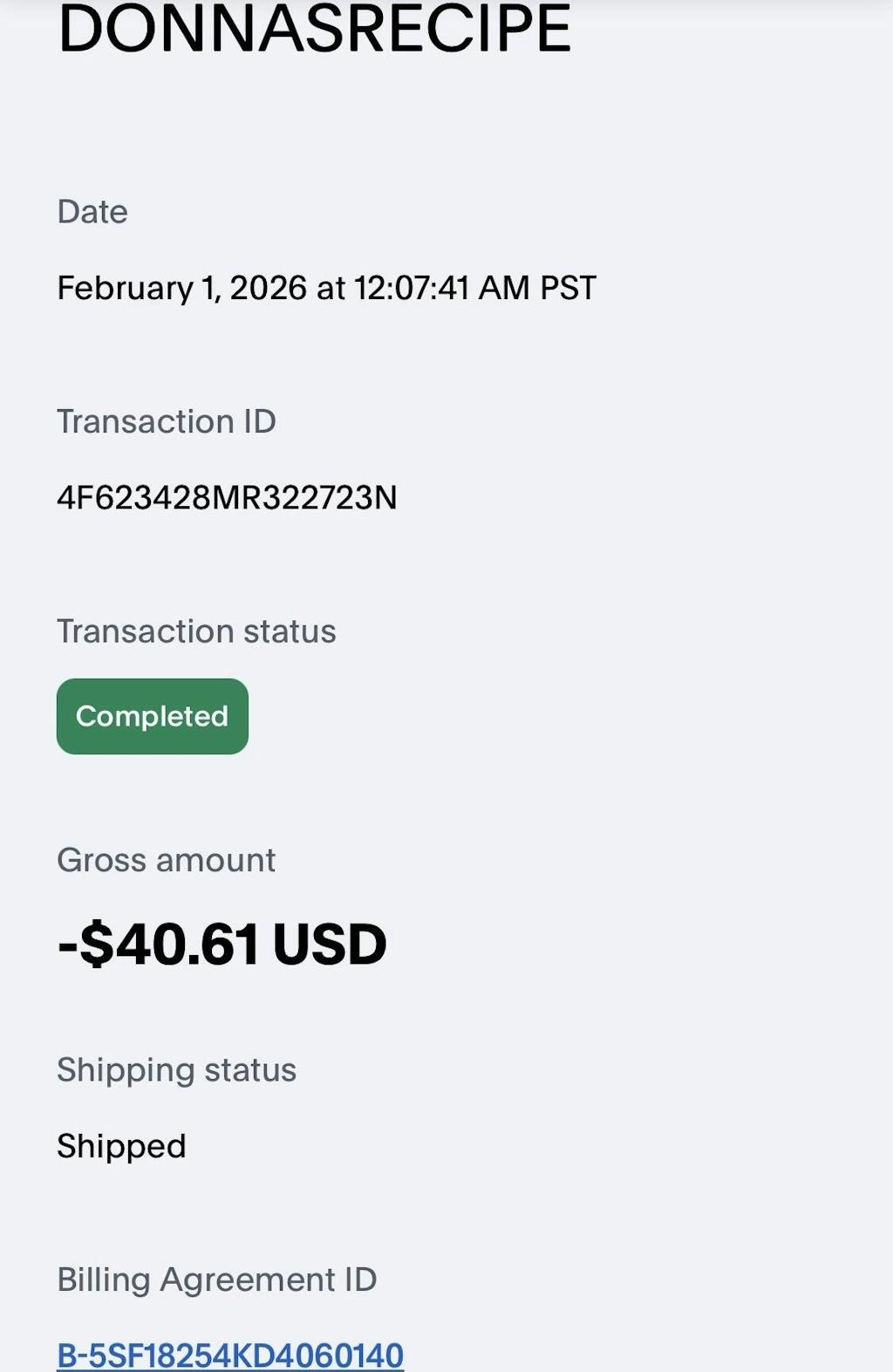Open the B-5SF18254KD4060140 billing agreement link
This screenshot has width=893, height=1372.
coord(230,1355)
